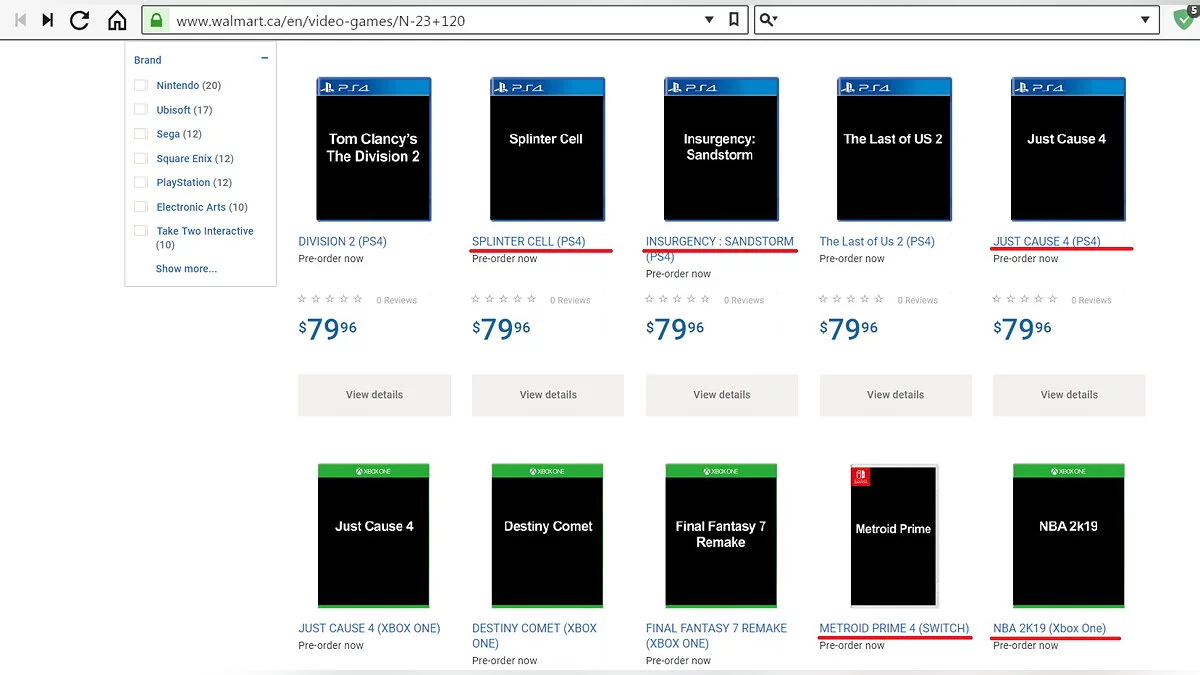Open The Last of Us 2 (PS4) link
The image size is (1200, 675).
(x=877, y=241)
